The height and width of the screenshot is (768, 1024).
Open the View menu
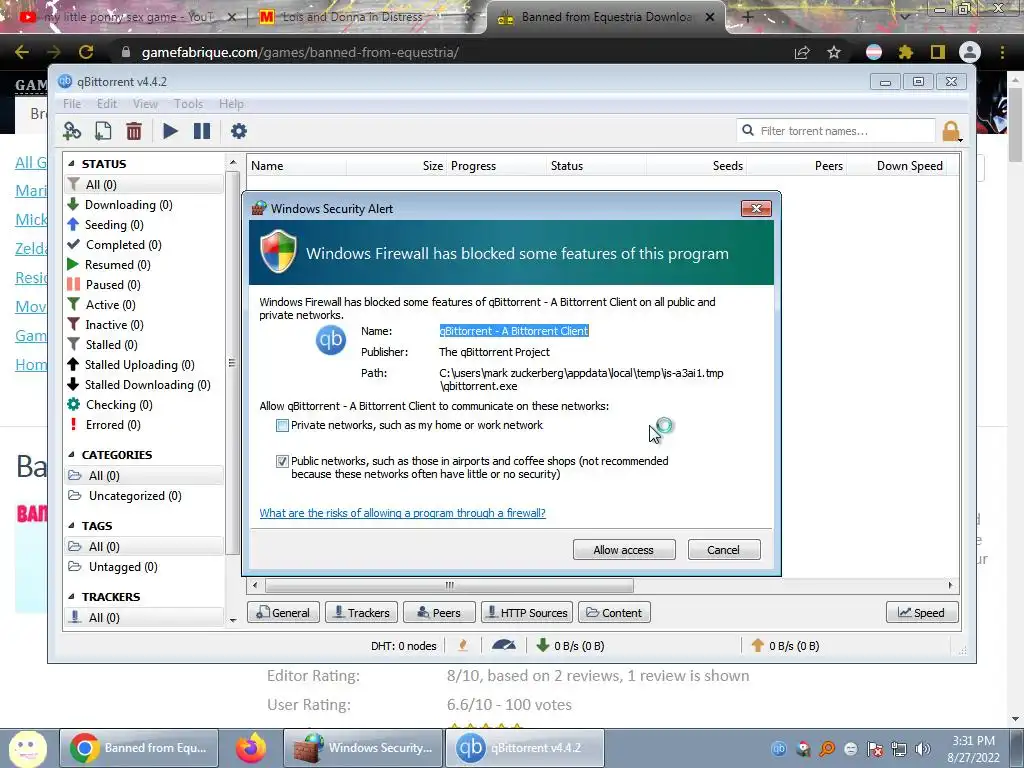point(145,104)
